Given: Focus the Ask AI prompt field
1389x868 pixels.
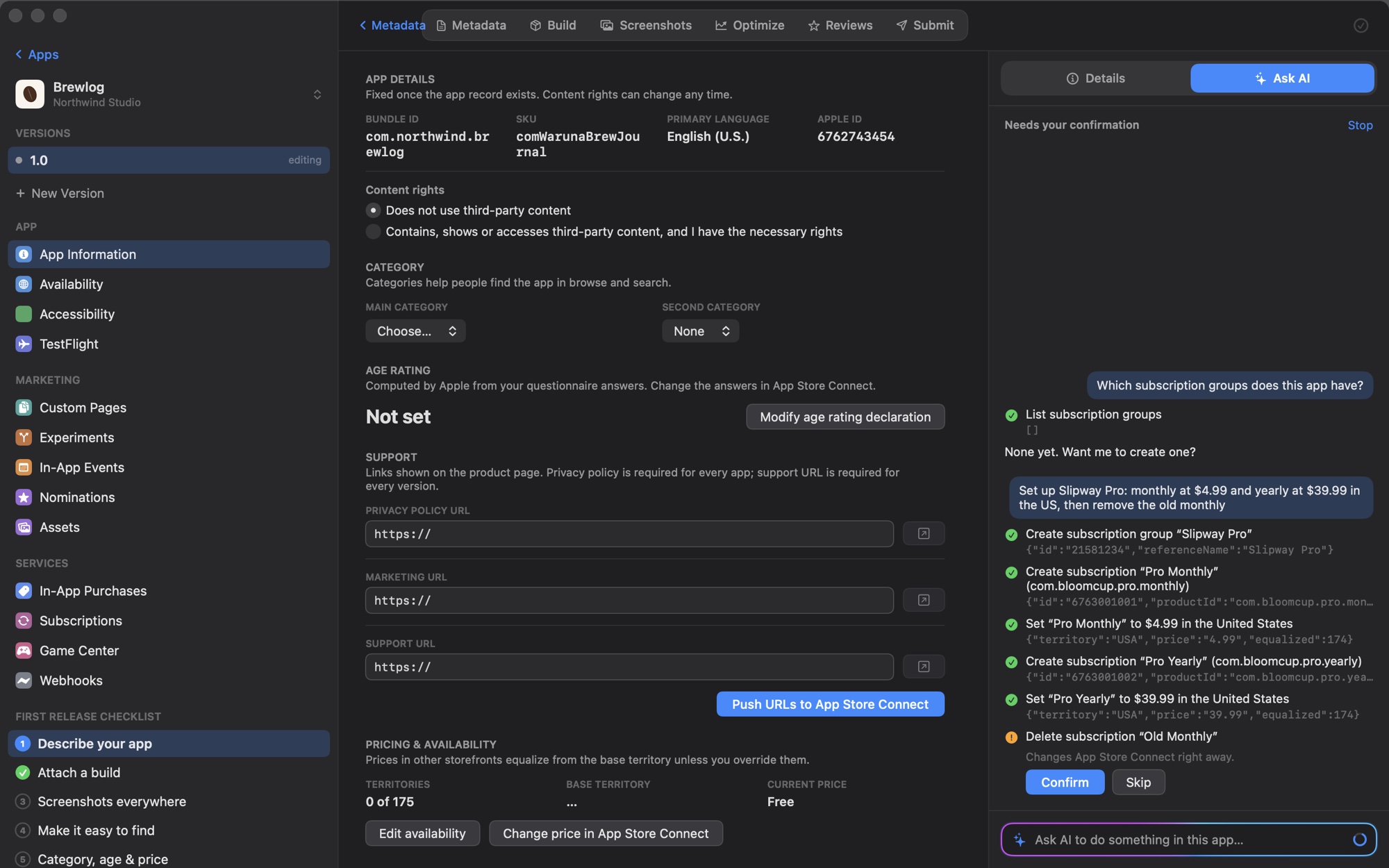Looking at the screenshot, I should click(1188, 840).
